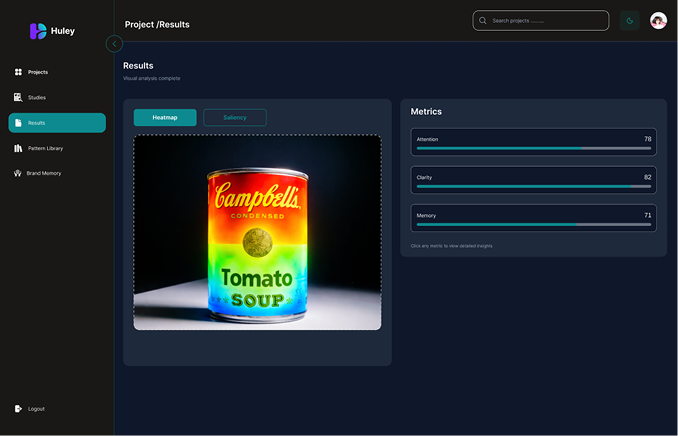Click the Logout link text
The image size is (678, 436).
click(x=36, y=409)
